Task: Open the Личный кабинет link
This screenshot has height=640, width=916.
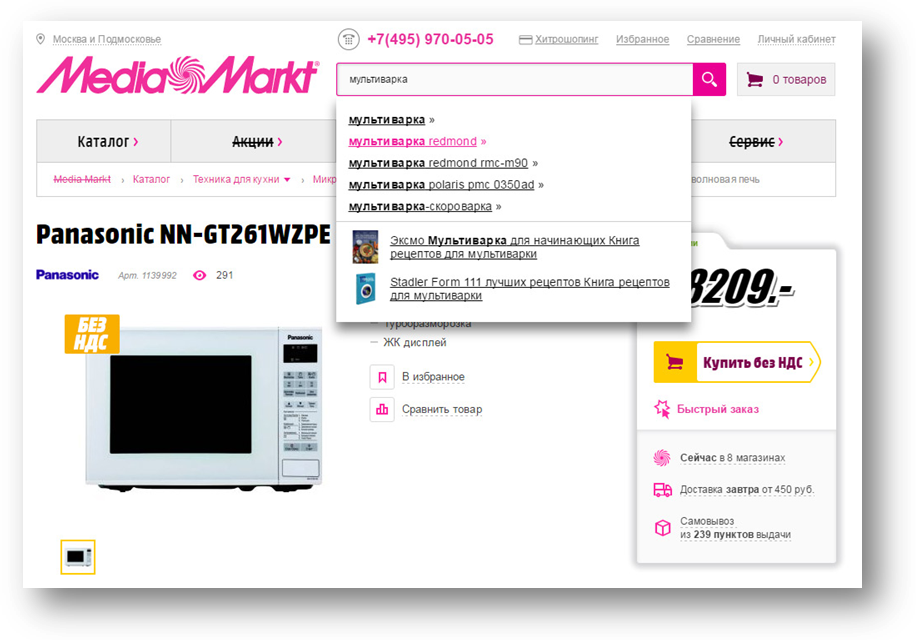Action: point(796,39)
